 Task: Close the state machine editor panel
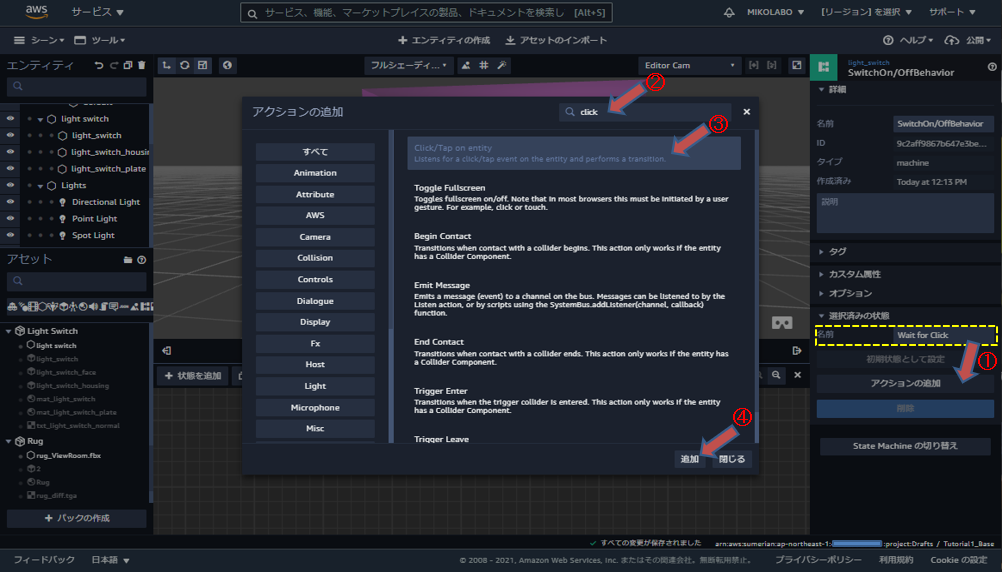point(798,375)
